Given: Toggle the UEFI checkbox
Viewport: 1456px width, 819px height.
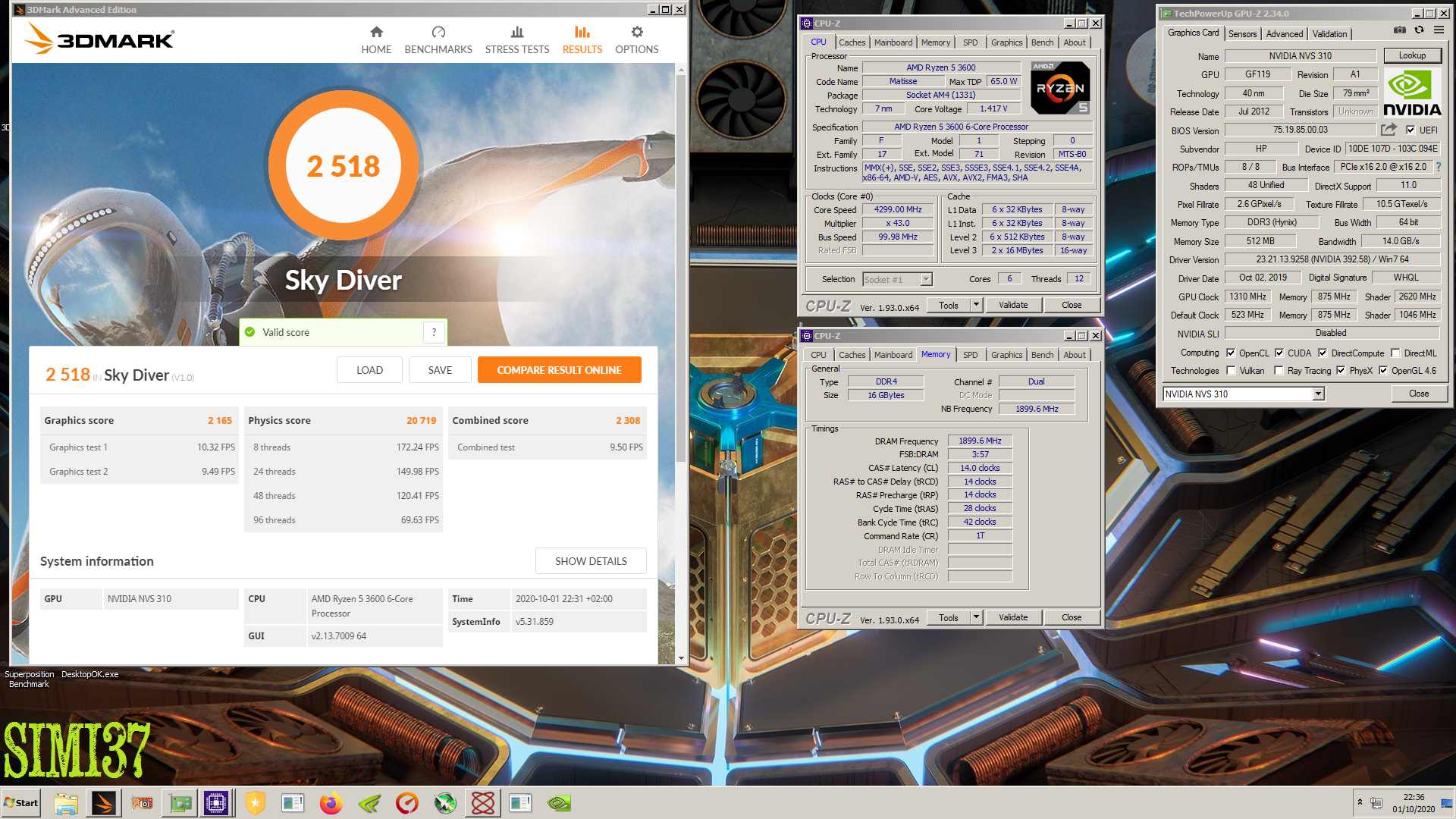Looking at the screenshot, I should pyautogui.click(x=1410, y=130).
